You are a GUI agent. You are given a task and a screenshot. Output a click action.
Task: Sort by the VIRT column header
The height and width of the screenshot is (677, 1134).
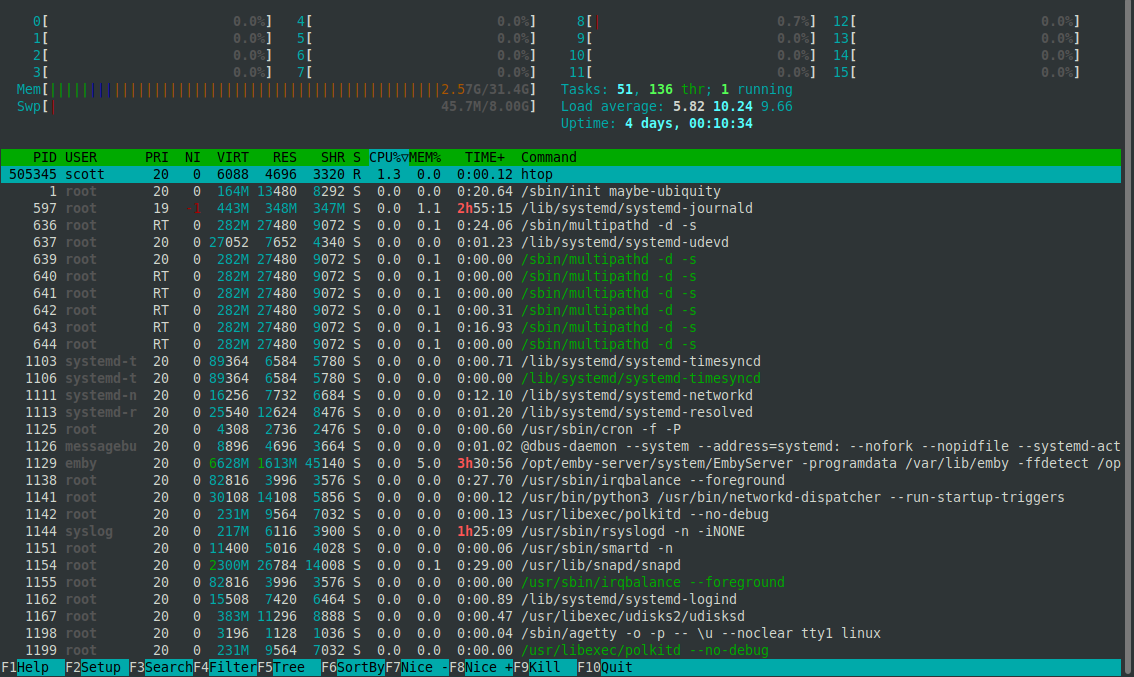coord(232,157)
